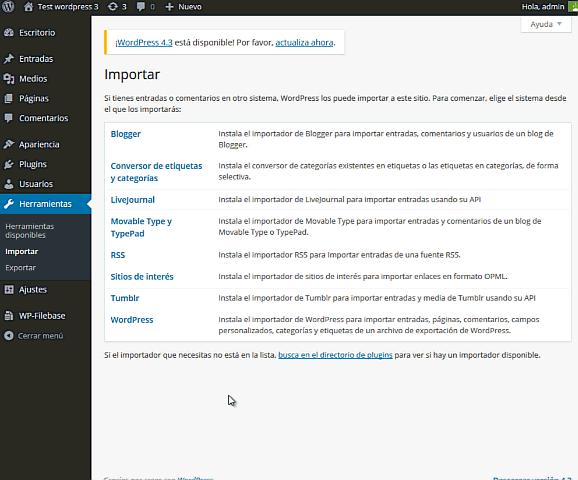Click the WP-Filebase file icon
Viewport: 578px width, 480px height.
[9, 316]
